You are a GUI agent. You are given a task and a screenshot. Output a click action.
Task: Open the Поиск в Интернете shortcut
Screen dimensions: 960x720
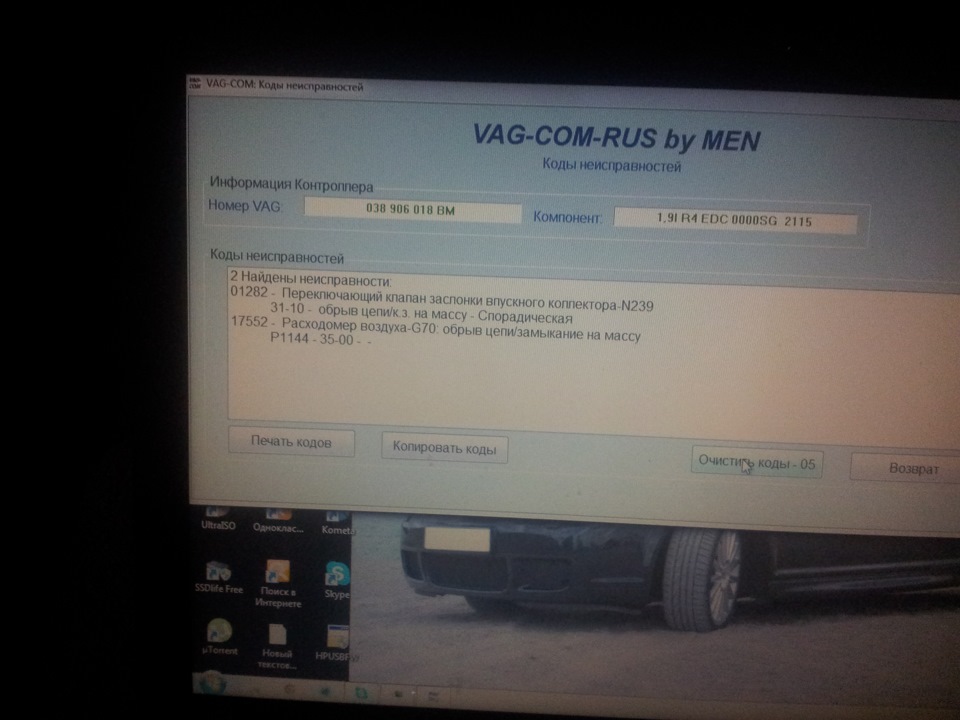[278, 584]
